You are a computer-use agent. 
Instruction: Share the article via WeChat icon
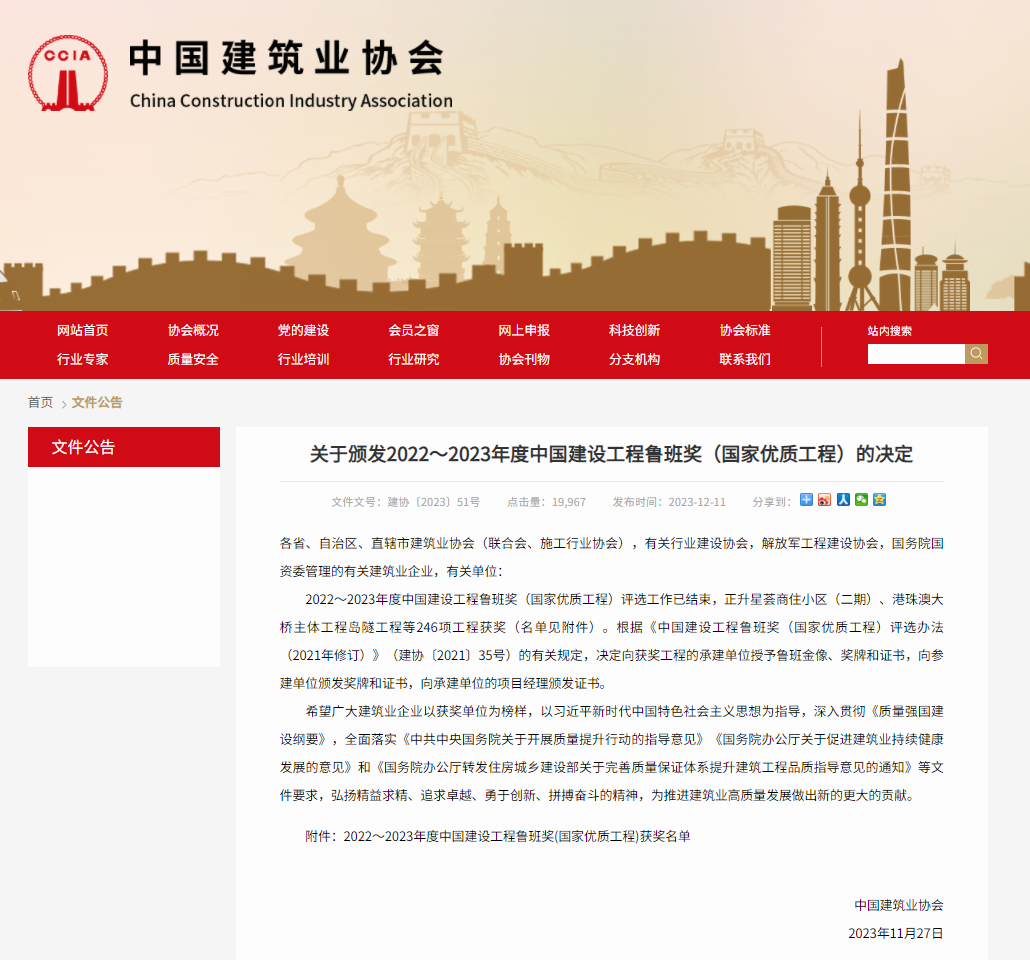pyautogui.click(x=860, y=500)
